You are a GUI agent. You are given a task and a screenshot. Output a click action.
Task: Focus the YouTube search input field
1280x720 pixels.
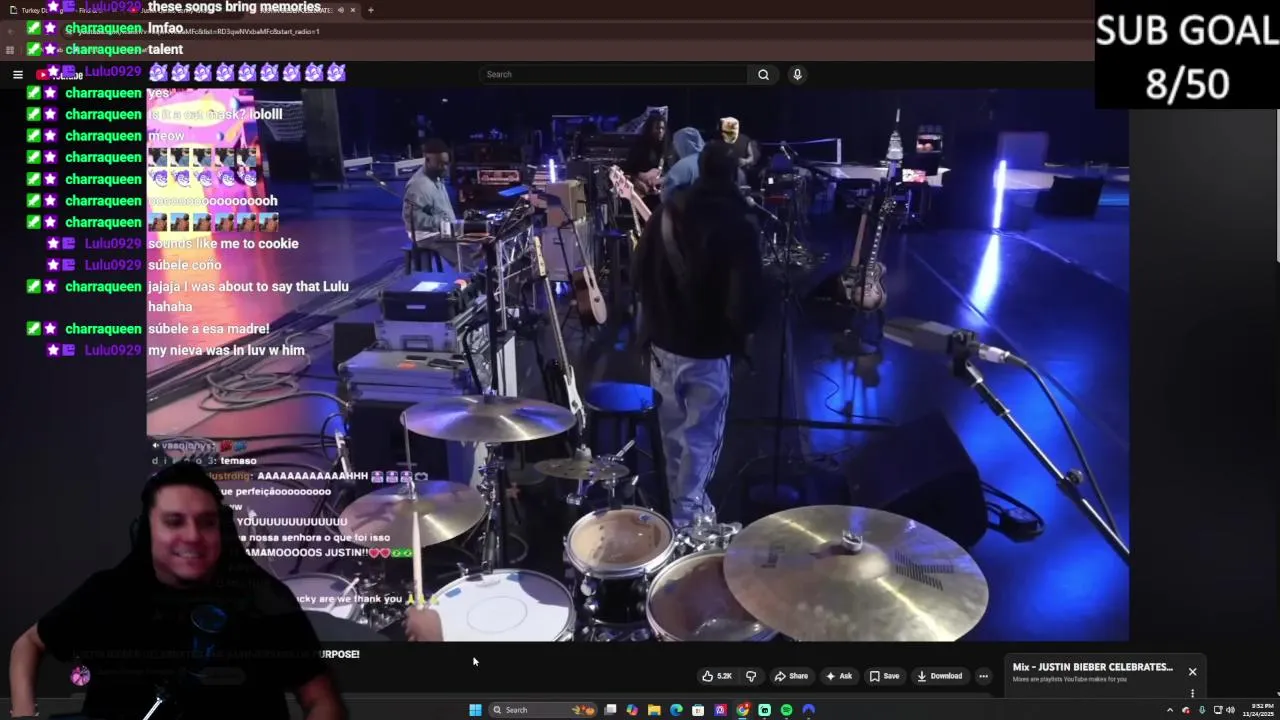(613, 74)
